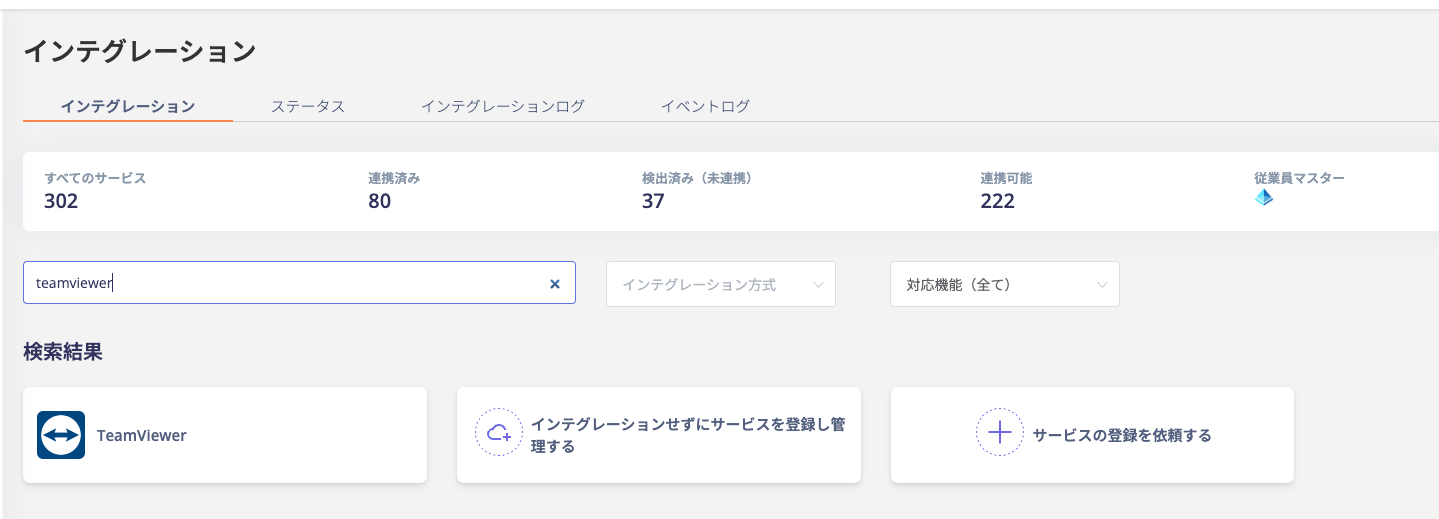
Task: Click the 従業員マスター blue pyramid icon
Action: point(1264,198)
